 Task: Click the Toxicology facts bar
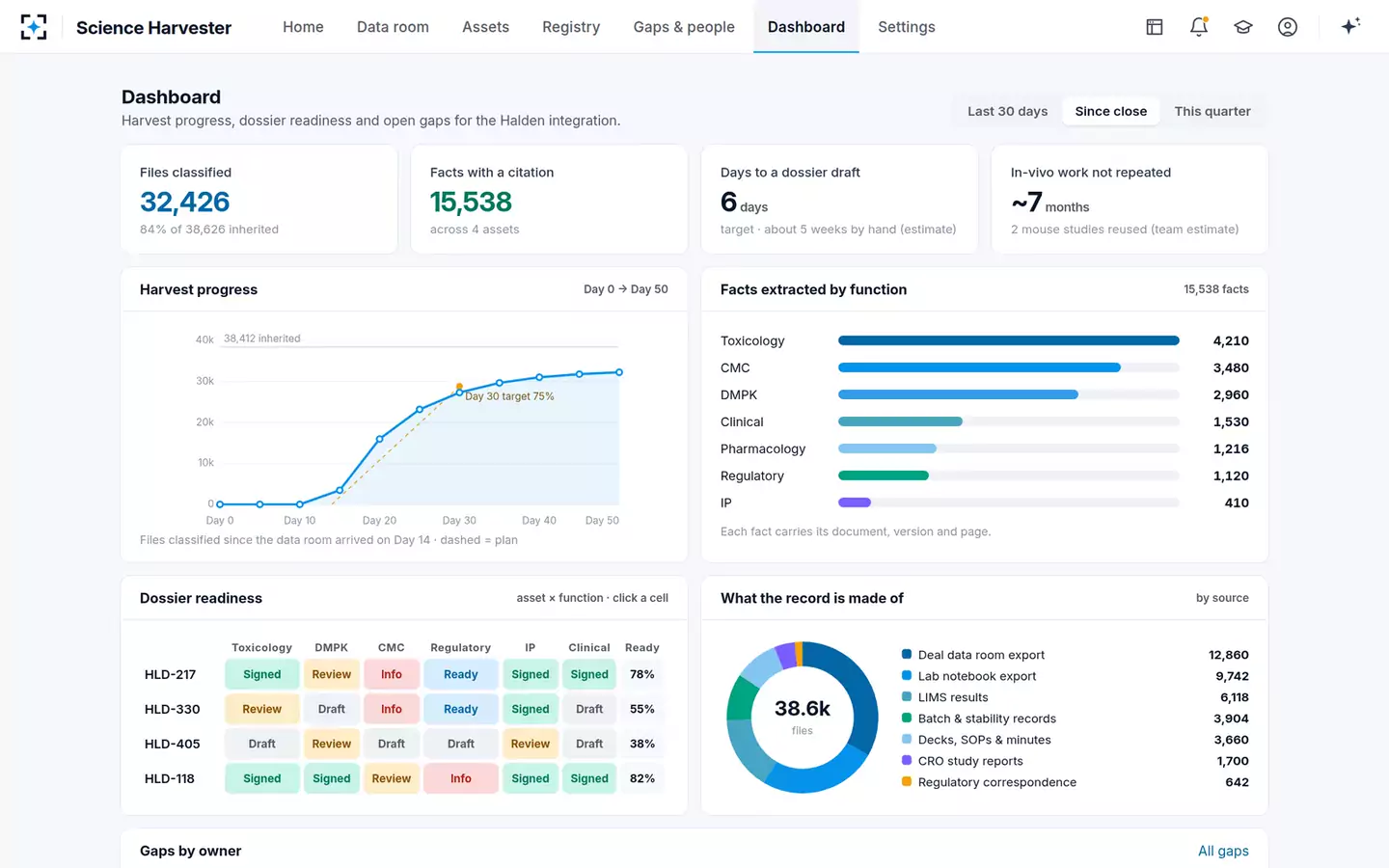pyautogui.click(x=1009, y=340)
